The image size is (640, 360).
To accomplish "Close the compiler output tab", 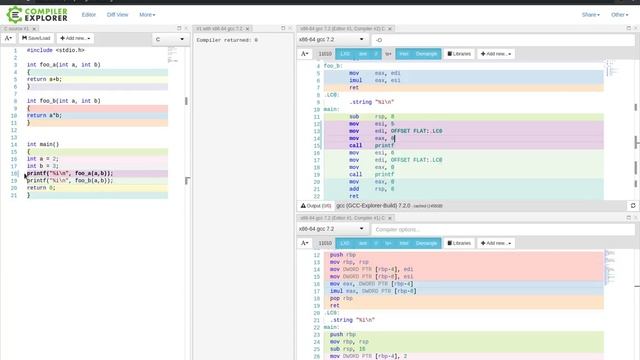I will (247, 29).
